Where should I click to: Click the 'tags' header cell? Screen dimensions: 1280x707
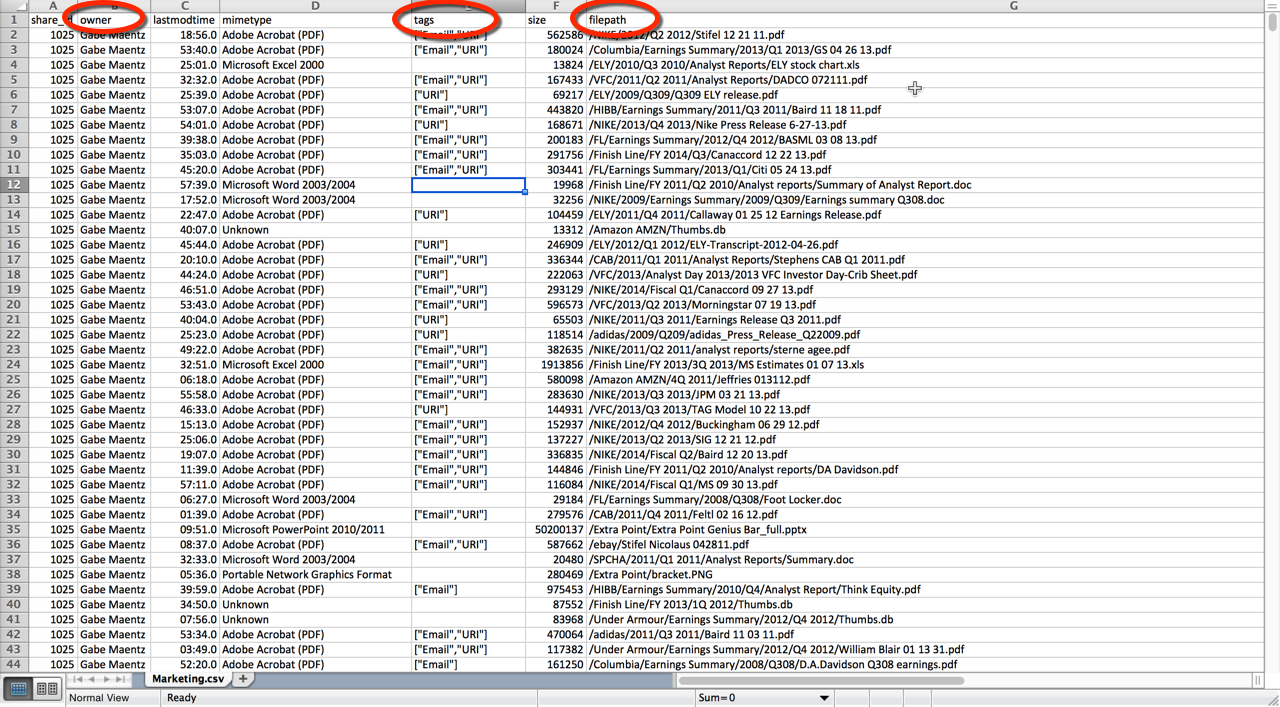[x=468, y=20]
